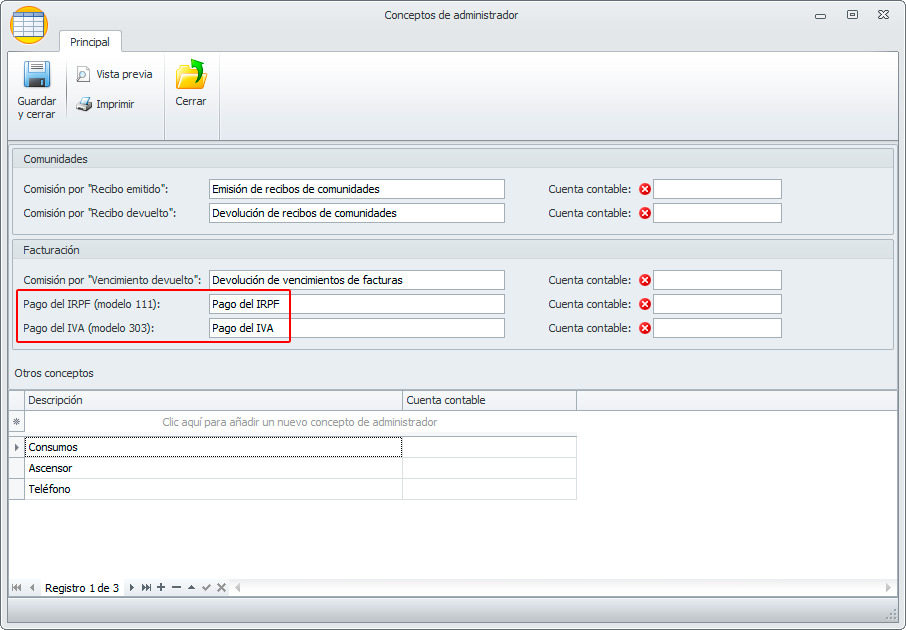Maximize the Conceptos de administrador window
Image resolution: width=906 pixels, height=630 pixels.
coord(852,15)
